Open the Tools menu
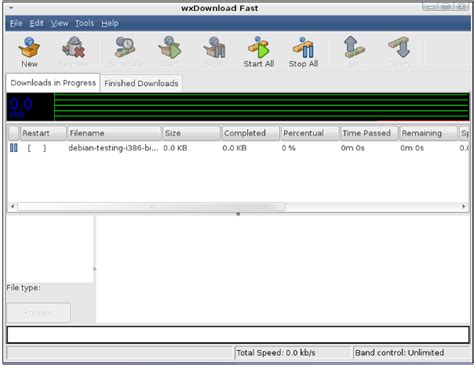 coord(84,23)
